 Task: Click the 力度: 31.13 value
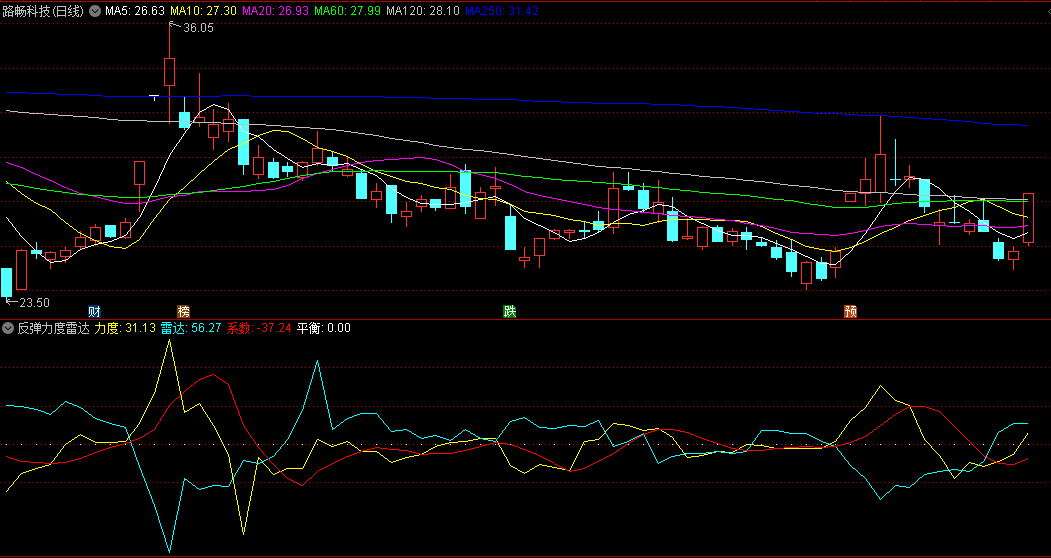click(125, 328)
